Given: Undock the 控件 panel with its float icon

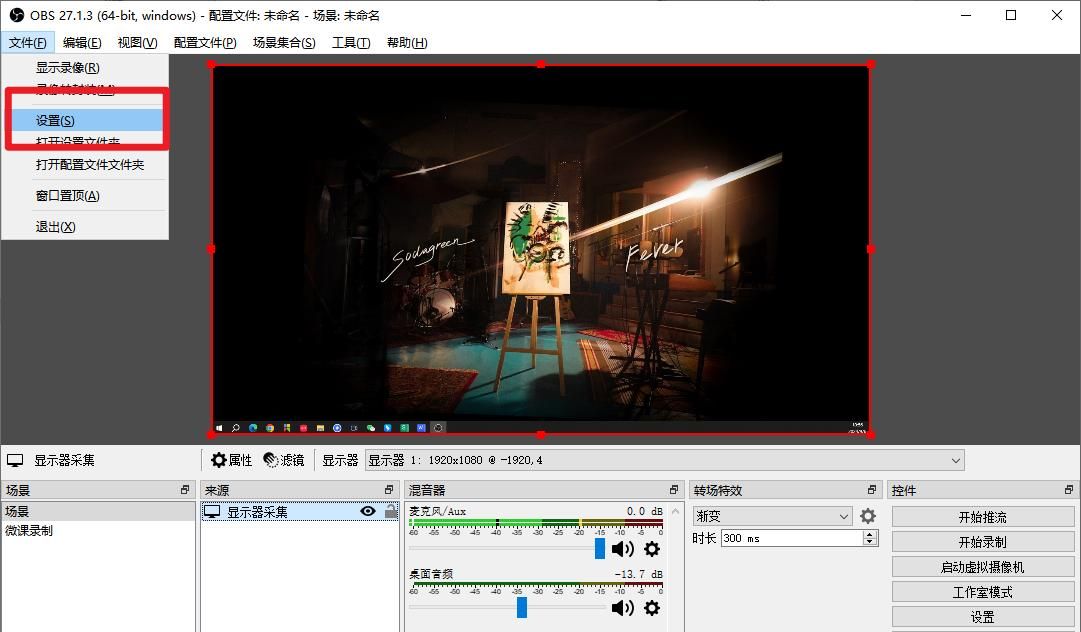Looking at the screenshot, I should point(1069,489).
